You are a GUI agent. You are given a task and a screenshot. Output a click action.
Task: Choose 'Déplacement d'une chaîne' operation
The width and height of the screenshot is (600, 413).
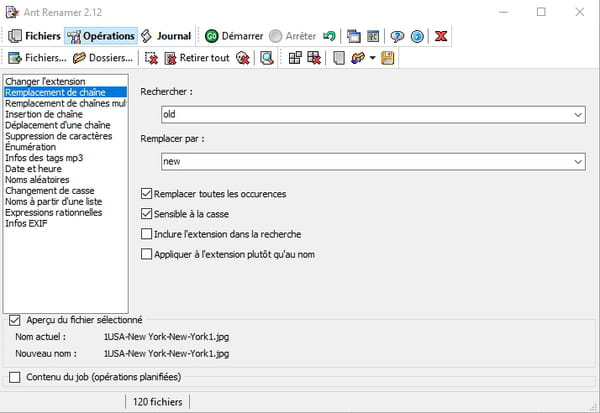pyautogui.click(x=65, y=125)
